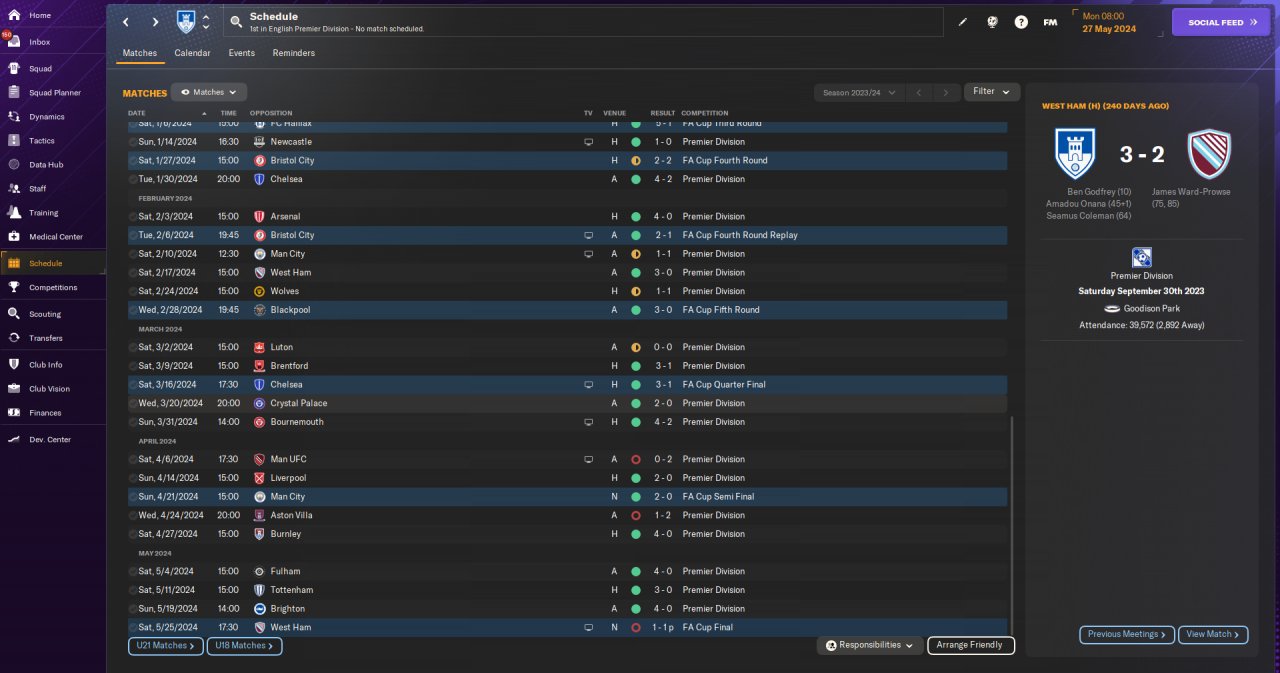Image resolution: width=1280 pixels, height=673 pixels.
Task: Click the Tottenham opposition name
Action: point(291,590)
